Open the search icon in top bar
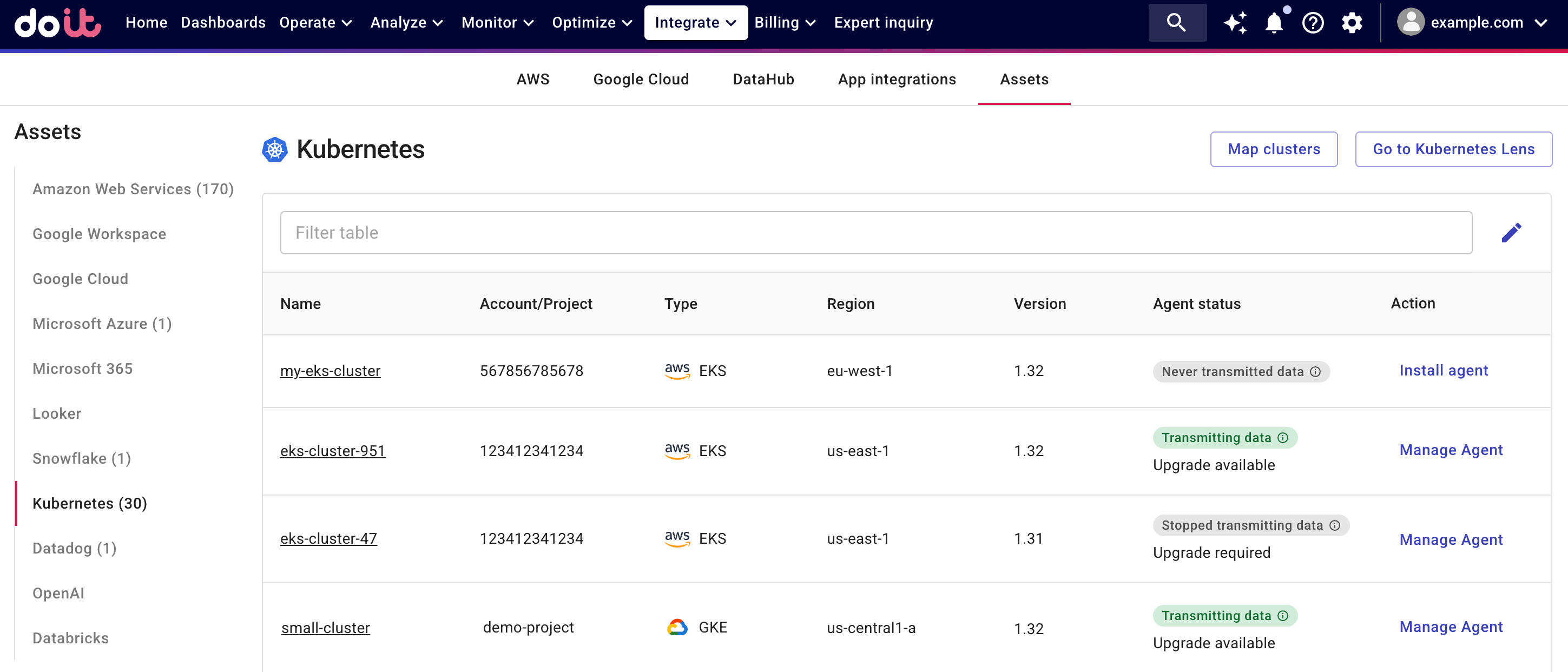1568x672 pixels. pos(1176,23)
